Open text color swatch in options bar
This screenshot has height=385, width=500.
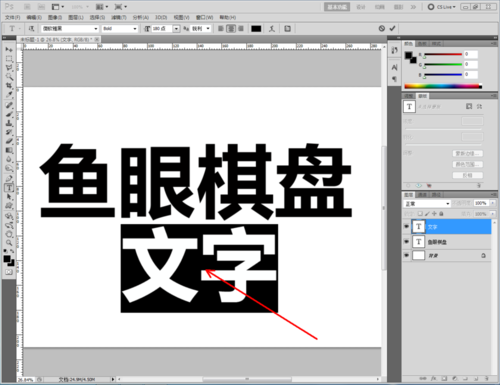(256, 29)
